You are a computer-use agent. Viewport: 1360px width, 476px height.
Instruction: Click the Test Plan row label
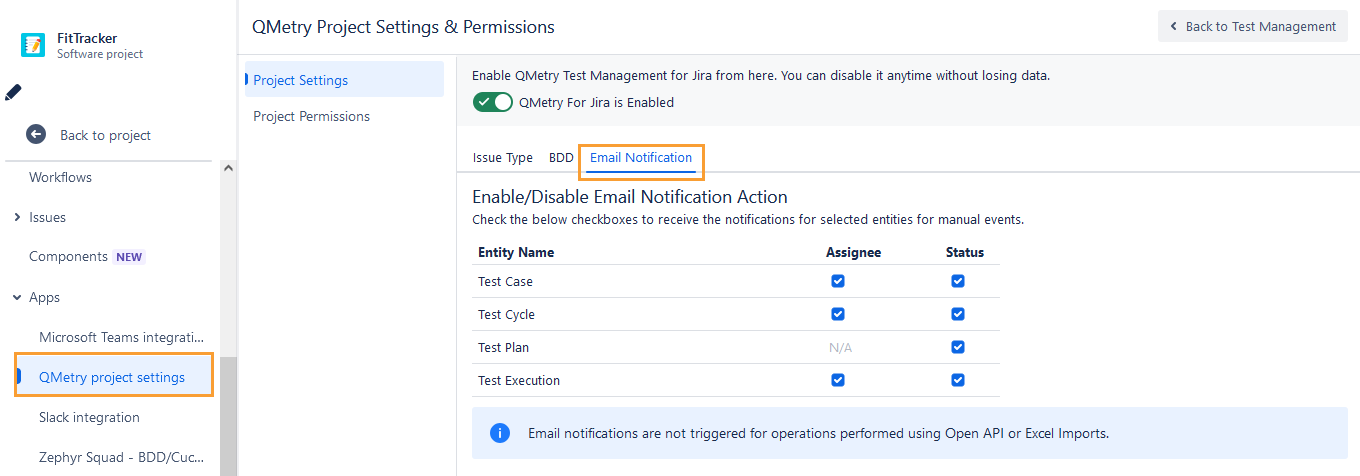(x=503, y=347)
